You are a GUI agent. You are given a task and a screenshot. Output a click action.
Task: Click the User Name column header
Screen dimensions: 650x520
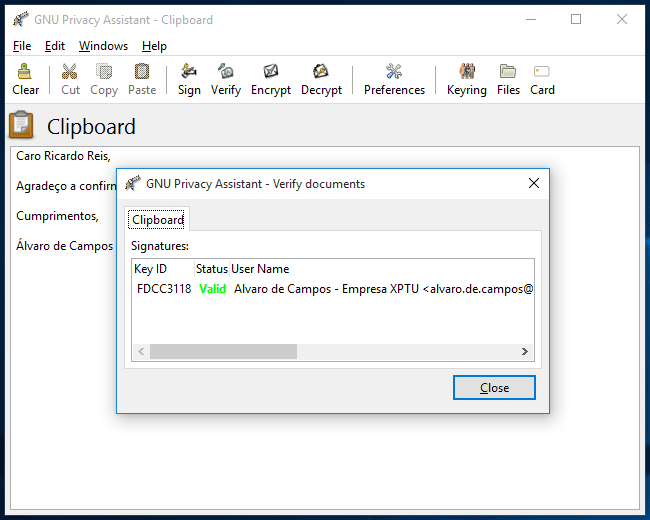coord(260,269)
